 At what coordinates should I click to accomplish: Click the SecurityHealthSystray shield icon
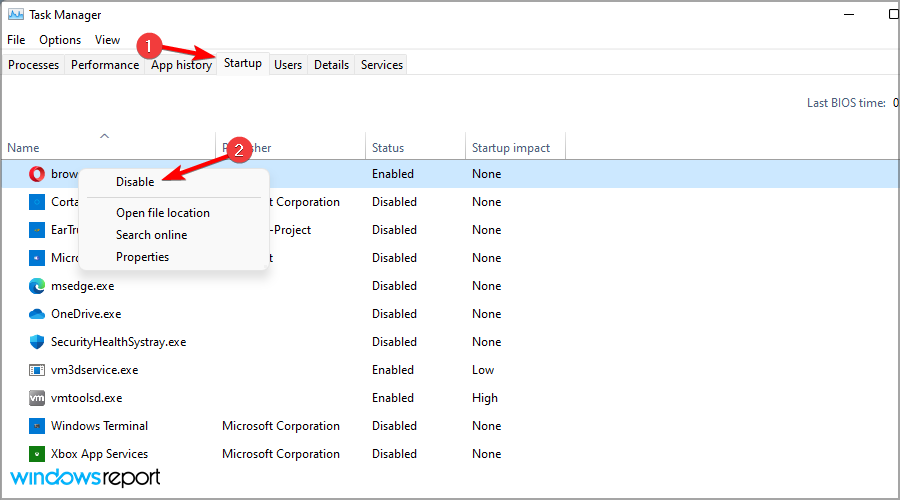tap(37, 342)
